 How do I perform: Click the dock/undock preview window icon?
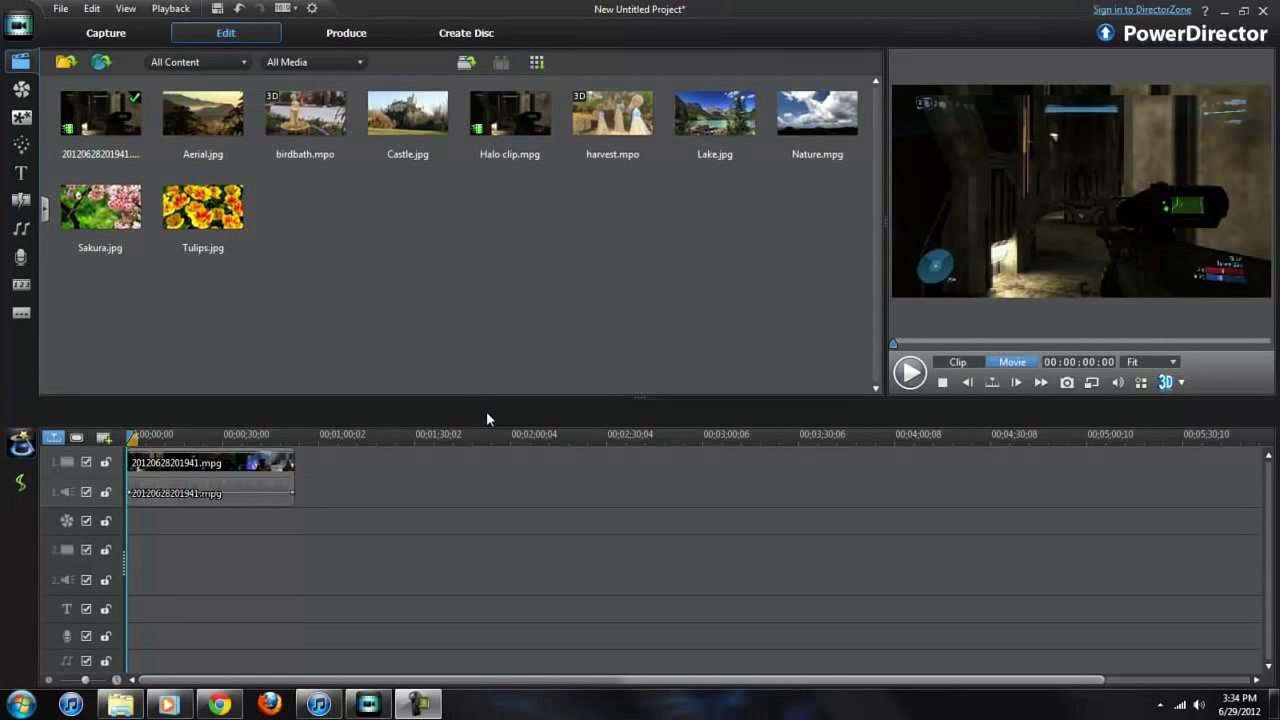pyautogui.click(x=1092, y=383)
